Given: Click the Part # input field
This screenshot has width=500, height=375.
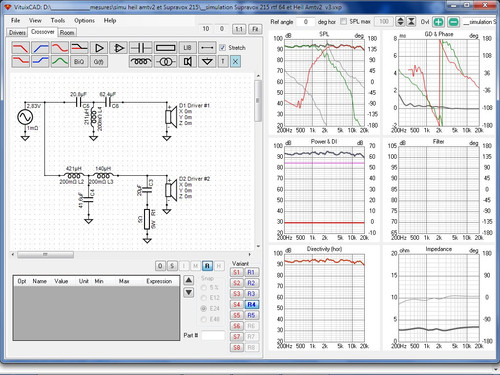Looking at the screenshot, I should pyautogui.click(x=213, y=335).
